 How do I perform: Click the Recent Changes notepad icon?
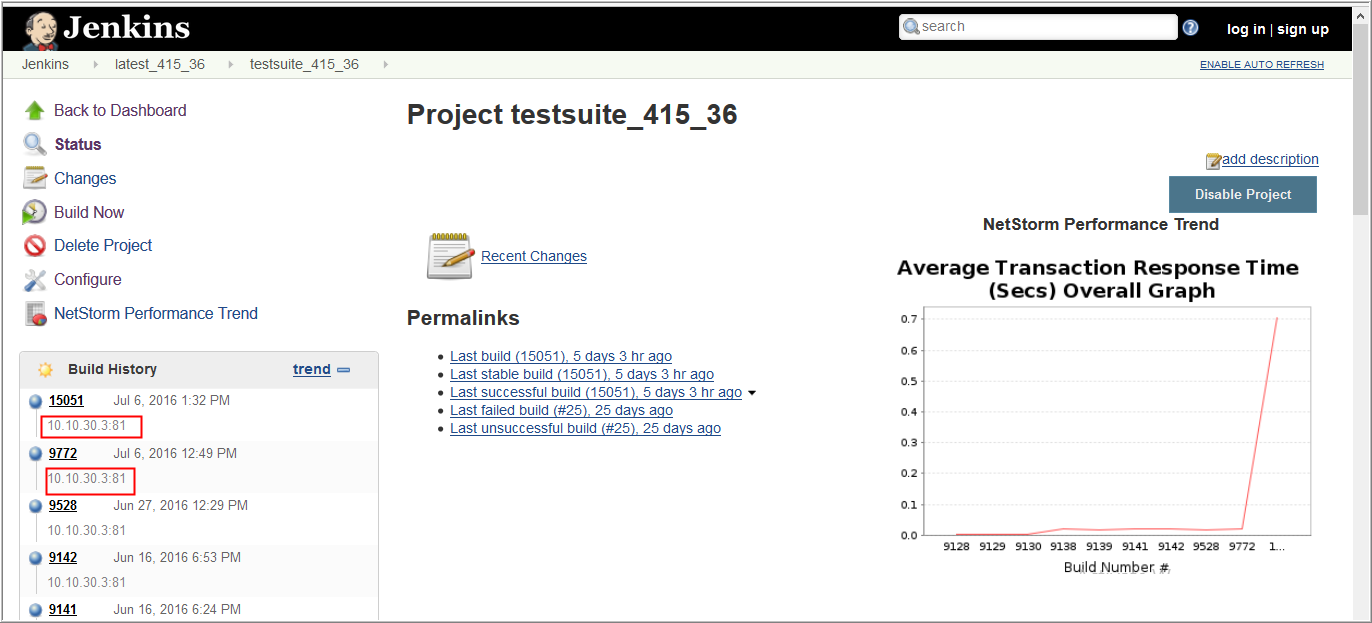[x=450, y=256]
